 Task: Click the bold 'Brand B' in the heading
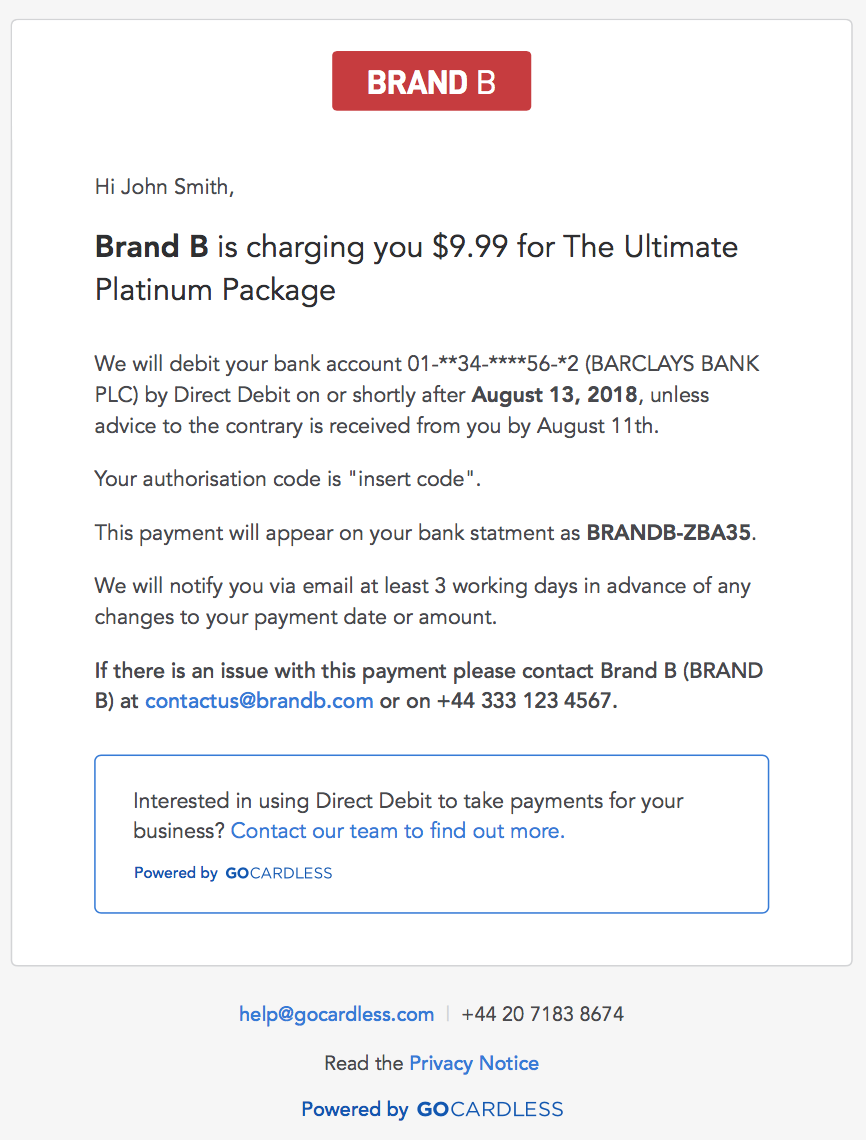click(152, 247)
